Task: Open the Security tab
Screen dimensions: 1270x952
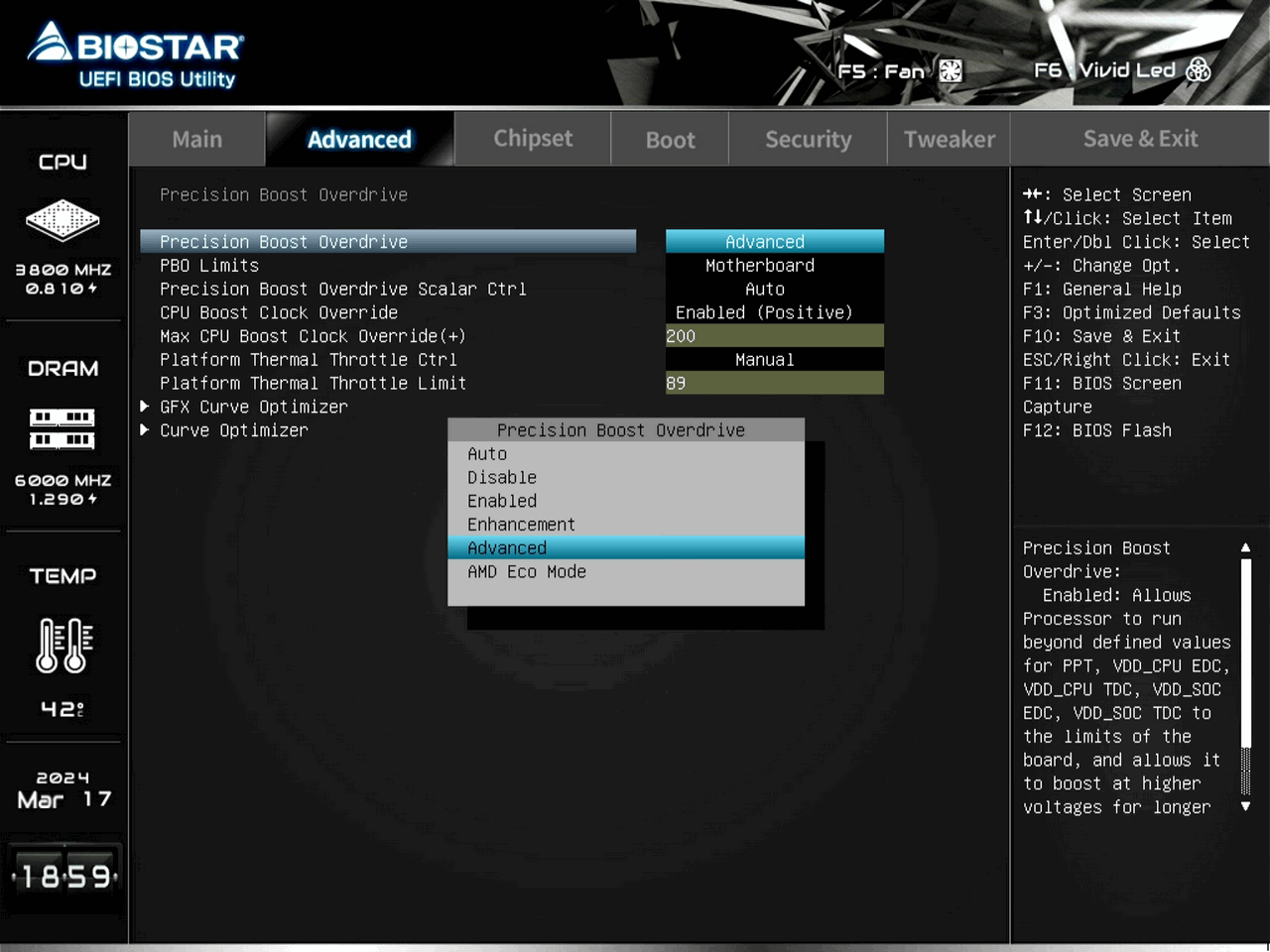Action: (x=808, y=140)
